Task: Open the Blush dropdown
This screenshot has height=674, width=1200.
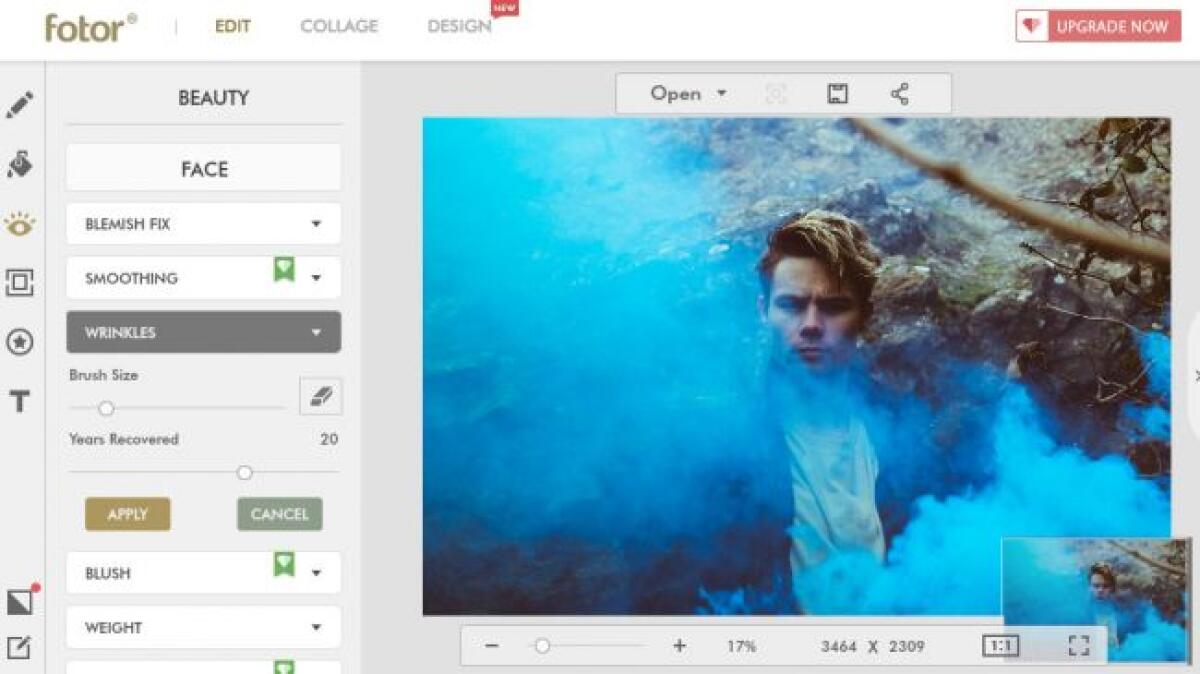Action: [x=202, y=572]
